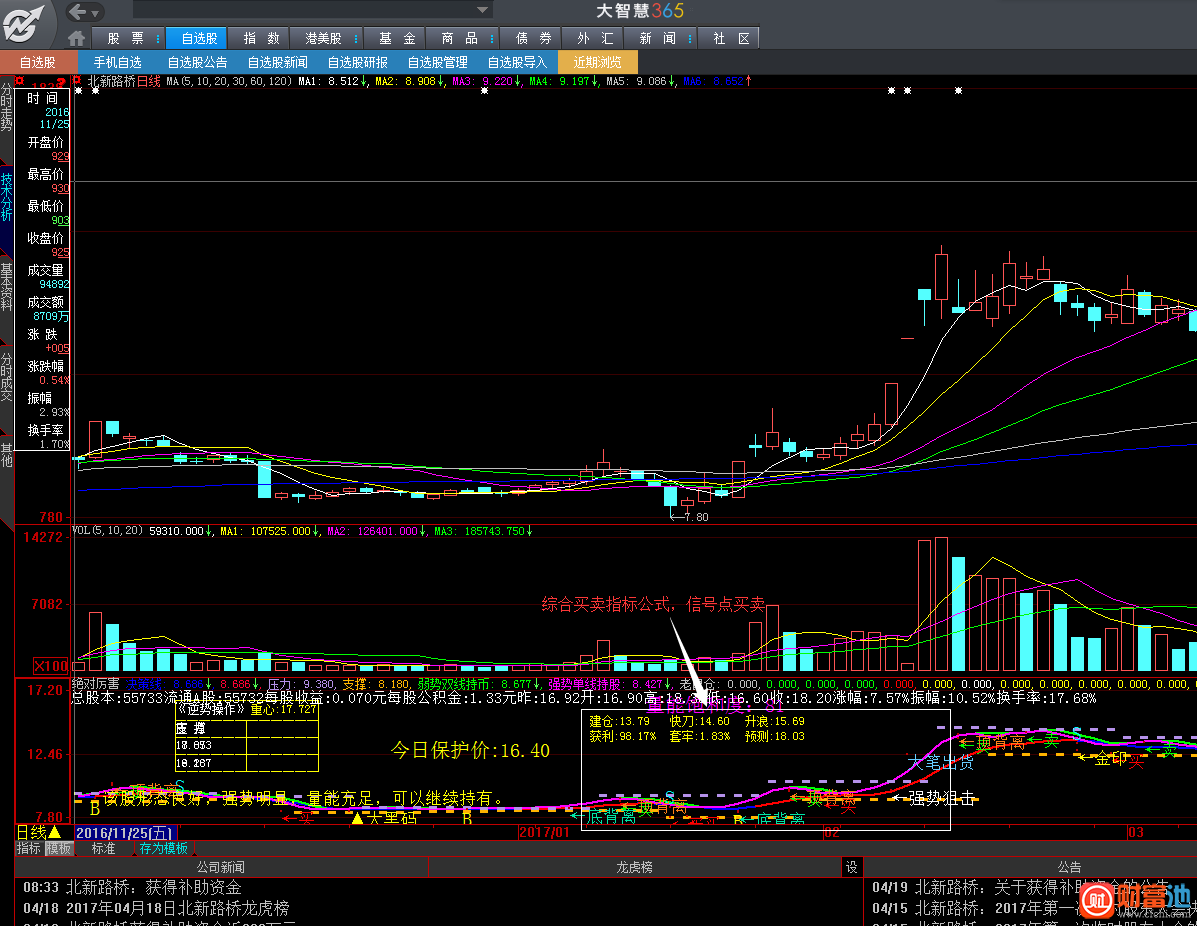
Task: Open the 近期浏览 yellow tab
Action: (x=598, y=62)
